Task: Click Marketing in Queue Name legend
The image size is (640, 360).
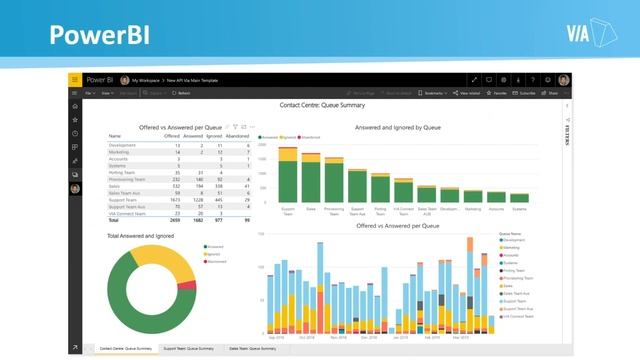Action: (x=510, y=247)
